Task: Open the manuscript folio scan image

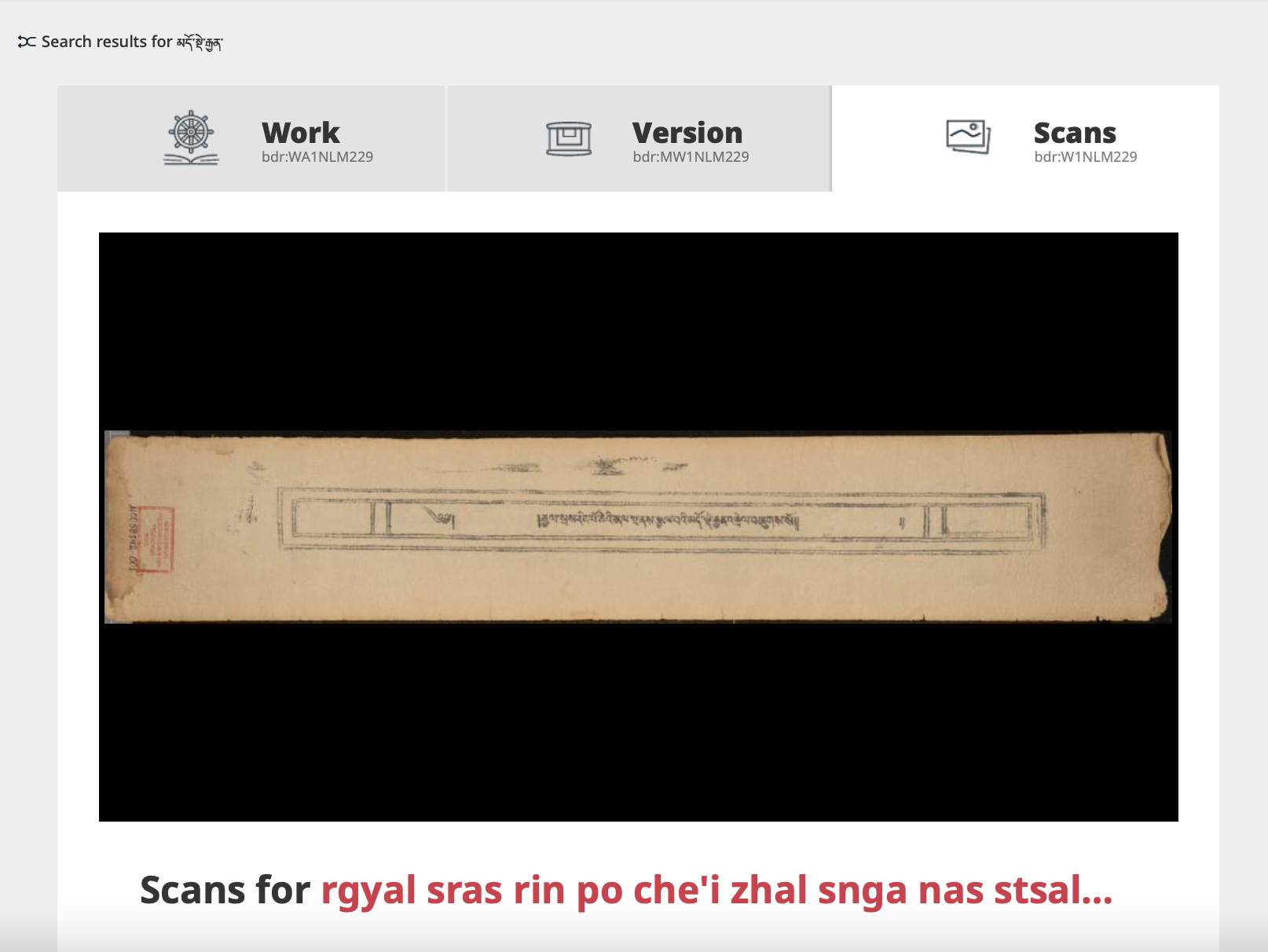Action: [638, 527]
